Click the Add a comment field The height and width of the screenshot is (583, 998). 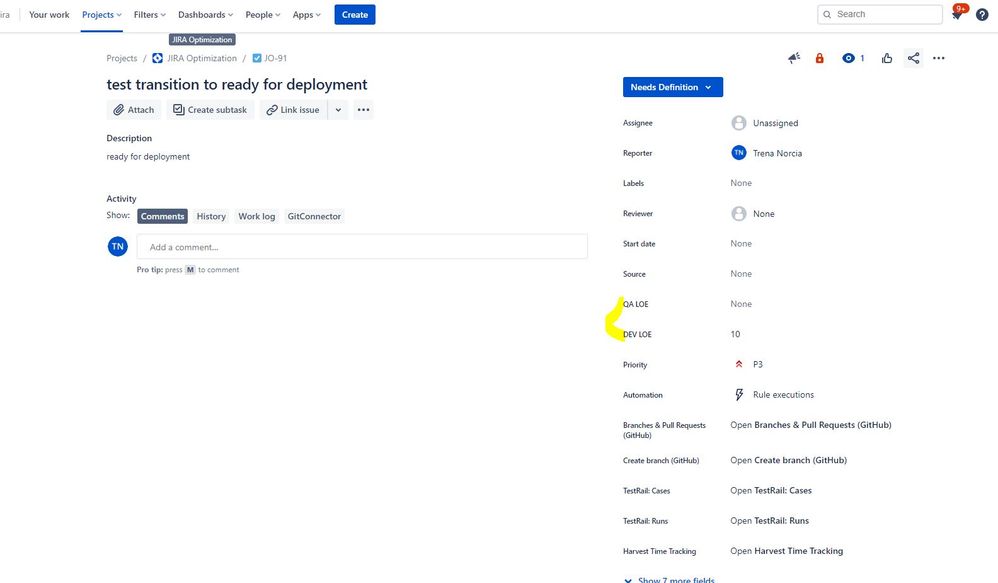[362, 246]
